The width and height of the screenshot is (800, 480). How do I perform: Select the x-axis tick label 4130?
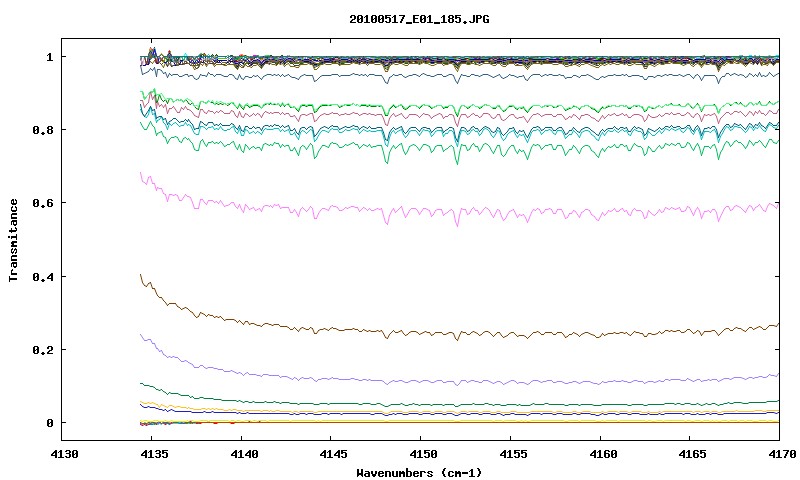(x=65, y=454)
